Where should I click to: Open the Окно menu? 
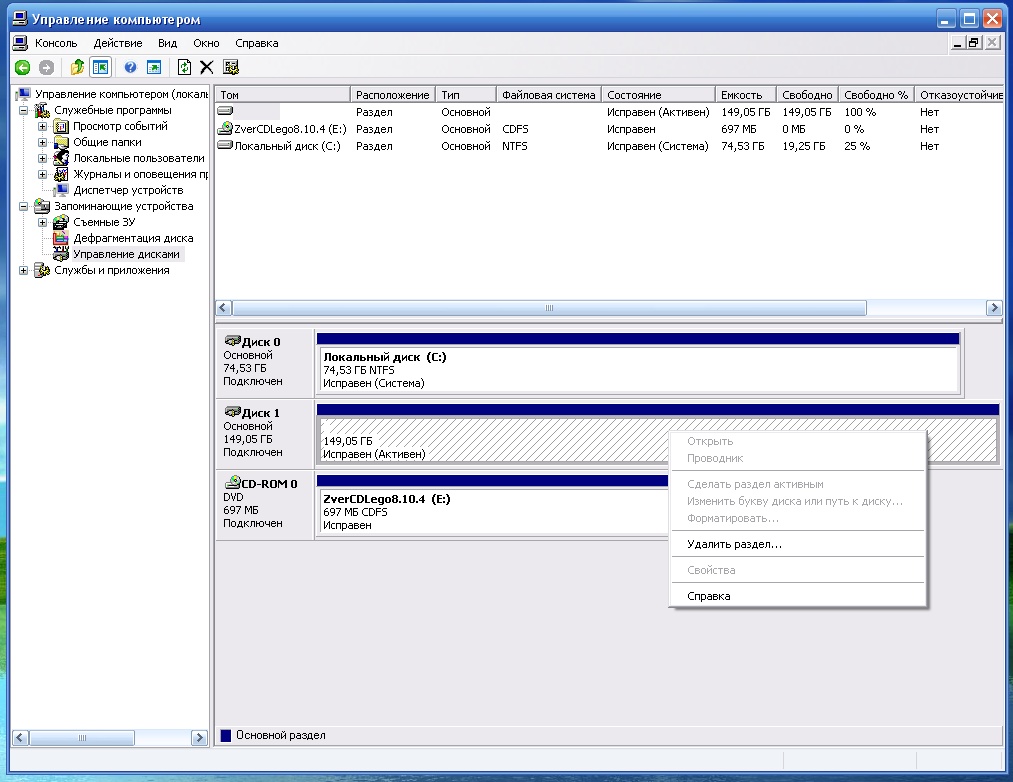pyautogui.click(x=206, y=43)
